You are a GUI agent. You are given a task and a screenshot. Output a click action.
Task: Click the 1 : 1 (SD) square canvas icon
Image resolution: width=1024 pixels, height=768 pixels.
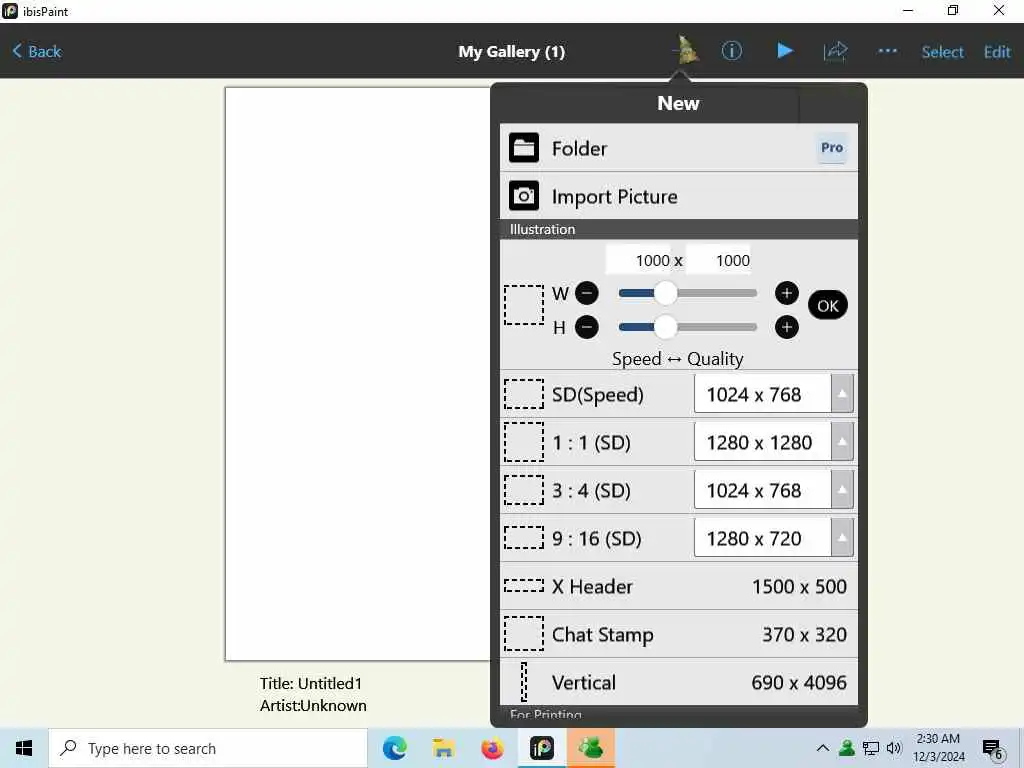524,442
